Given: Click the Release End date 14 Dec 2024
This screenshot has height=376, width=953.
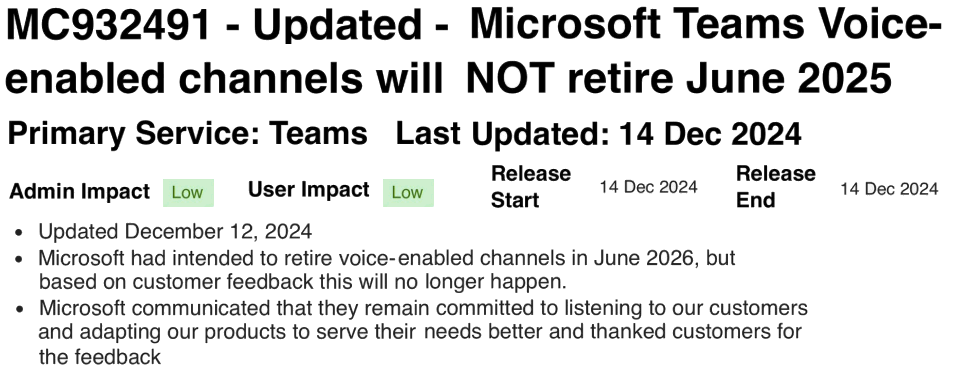Looking at the screenshot, I should tap(889, 189).
